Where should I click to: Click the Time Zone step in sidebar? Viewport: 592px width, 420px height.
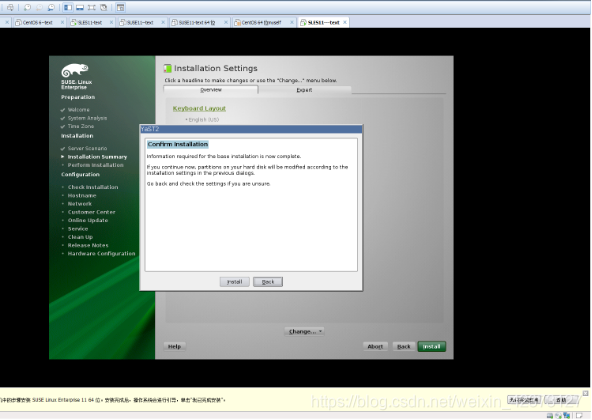(81, 126)
